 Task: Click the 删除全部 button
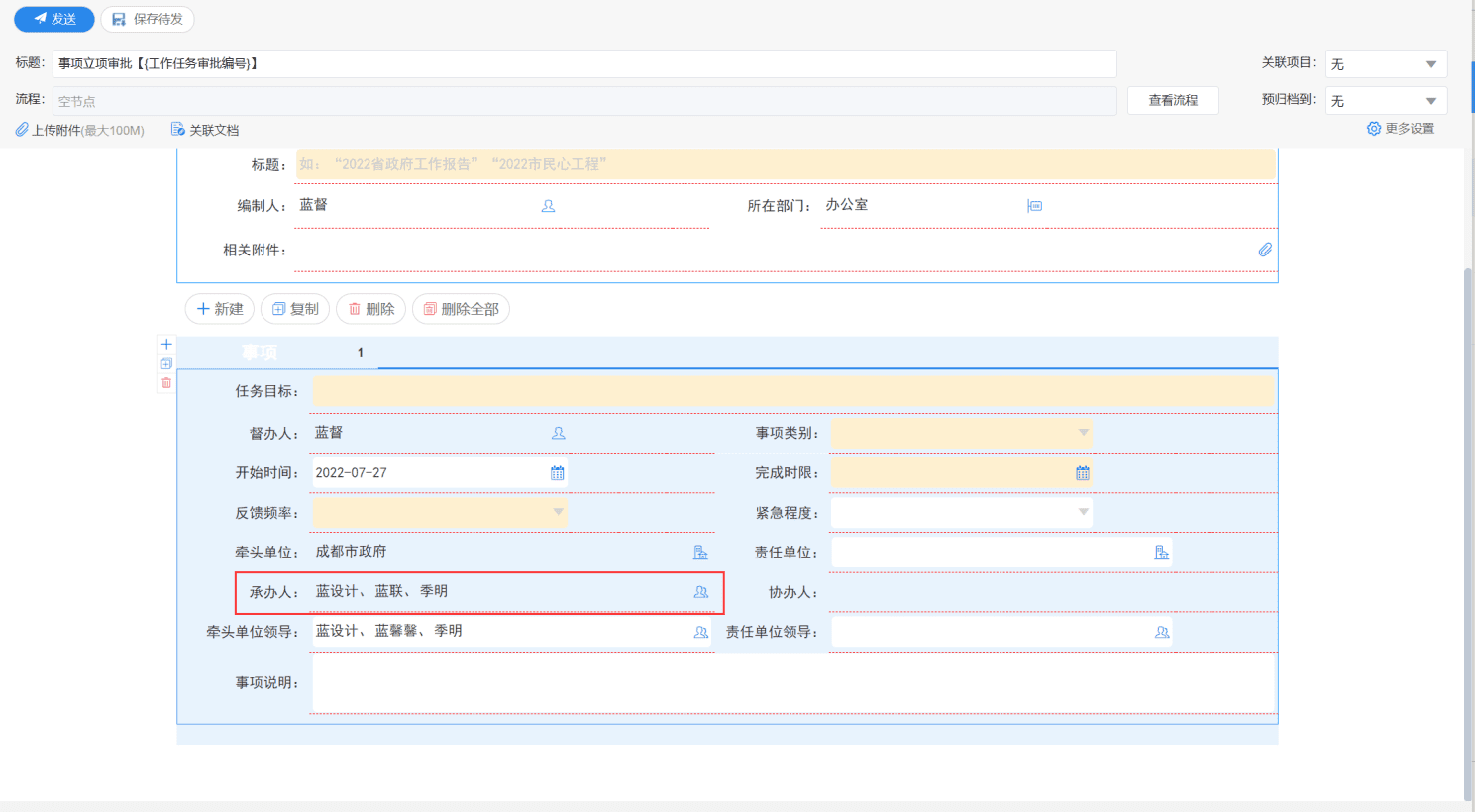point(461,309)
